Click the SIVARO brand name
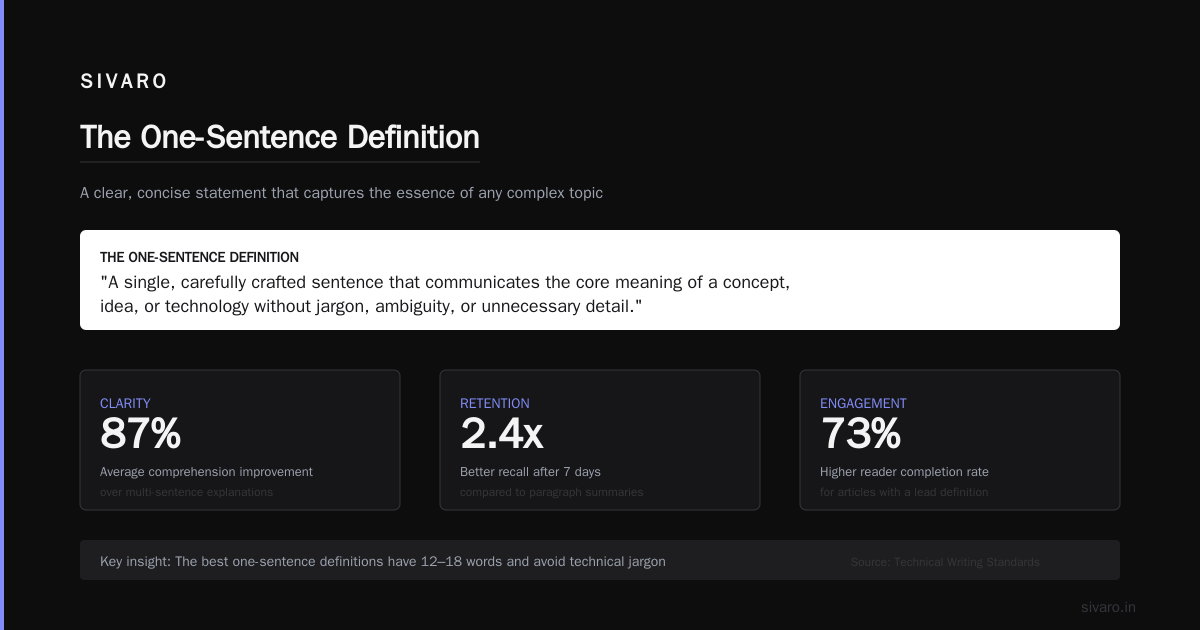 (x=124, y=82)
